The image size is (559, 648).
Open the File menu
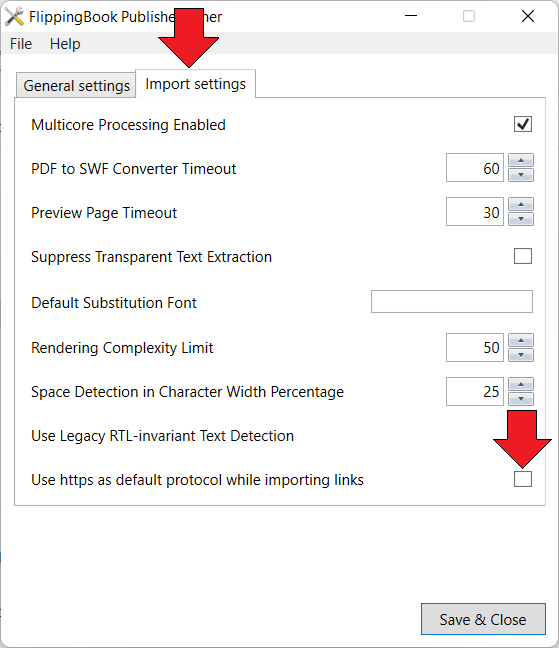coord(21,44)
